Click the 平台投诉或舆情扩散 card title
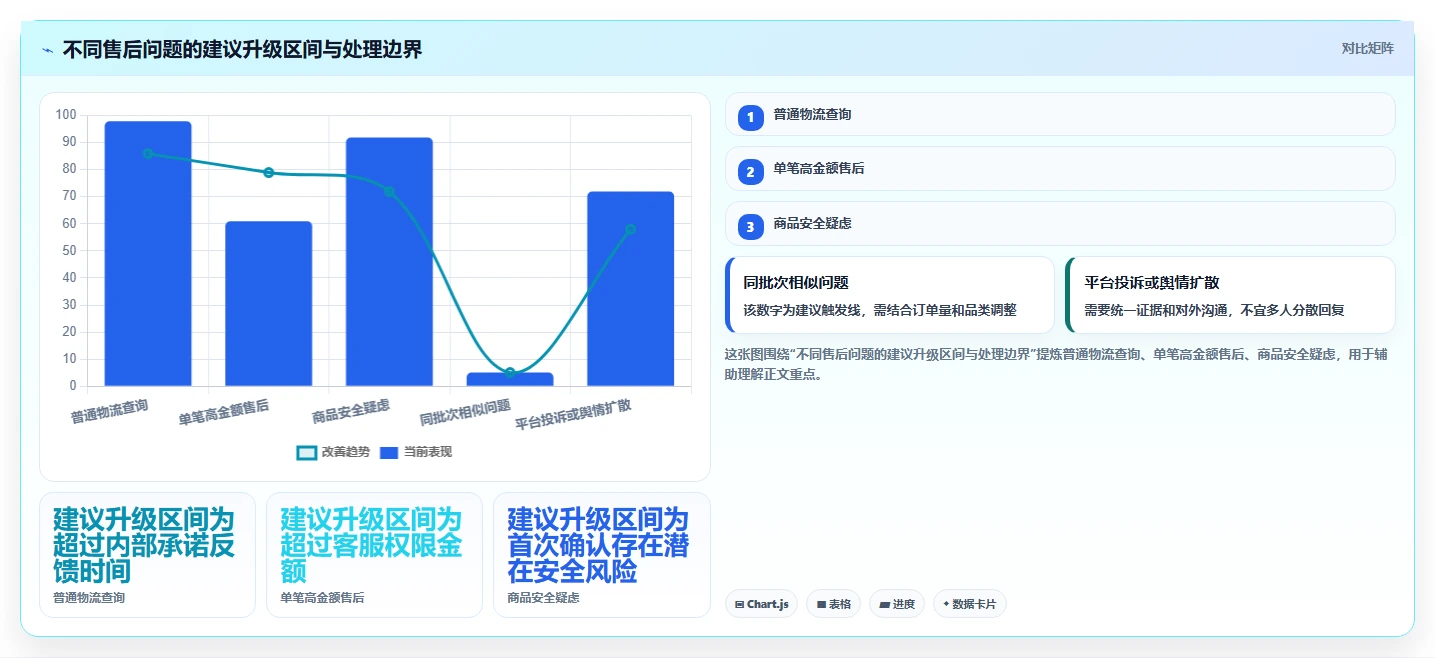Viewport: 1435px width, 658px height. (1152, 283)
